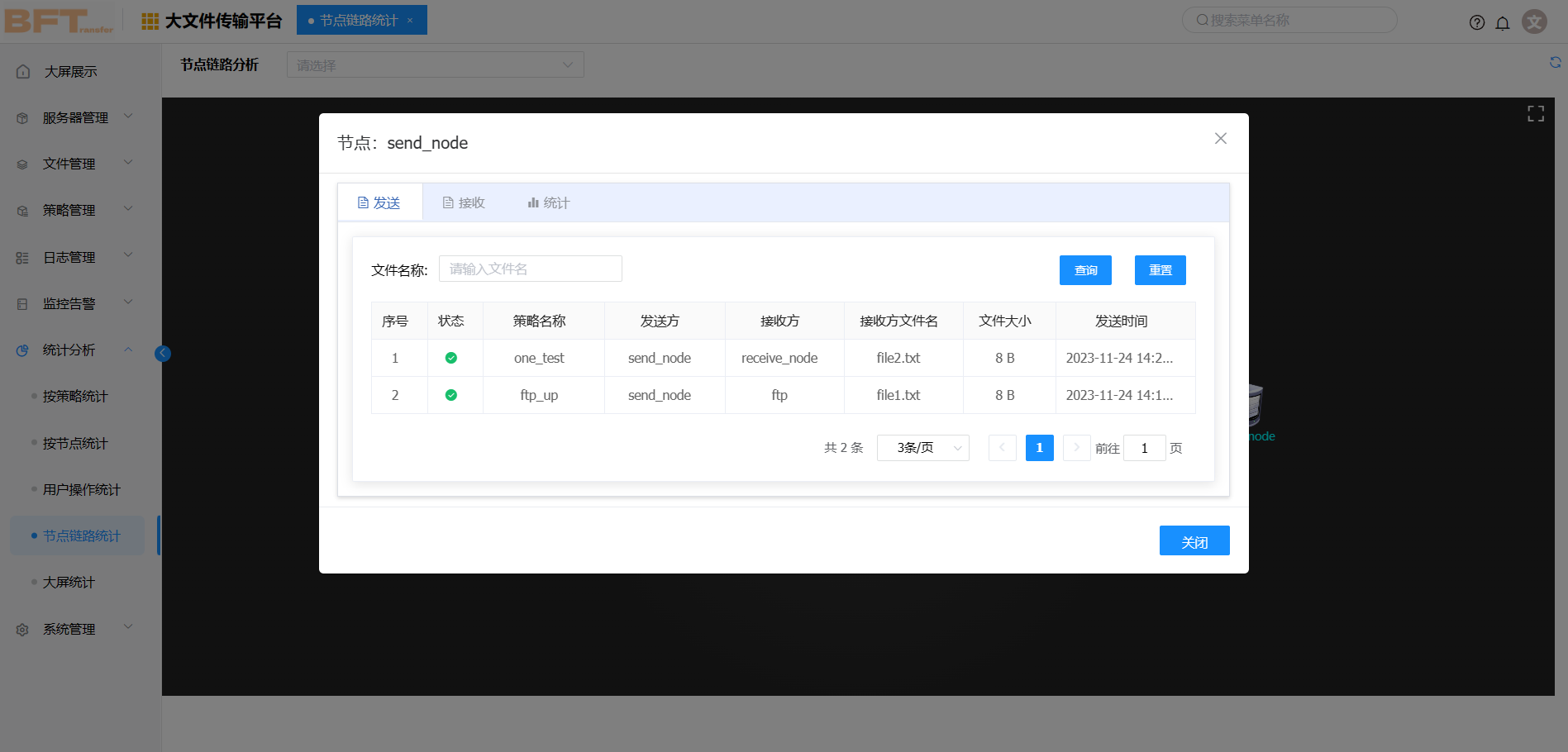Select 按策略统计 in the sidebar
This screenshot has height=752, width=1568.
(75, 397)
